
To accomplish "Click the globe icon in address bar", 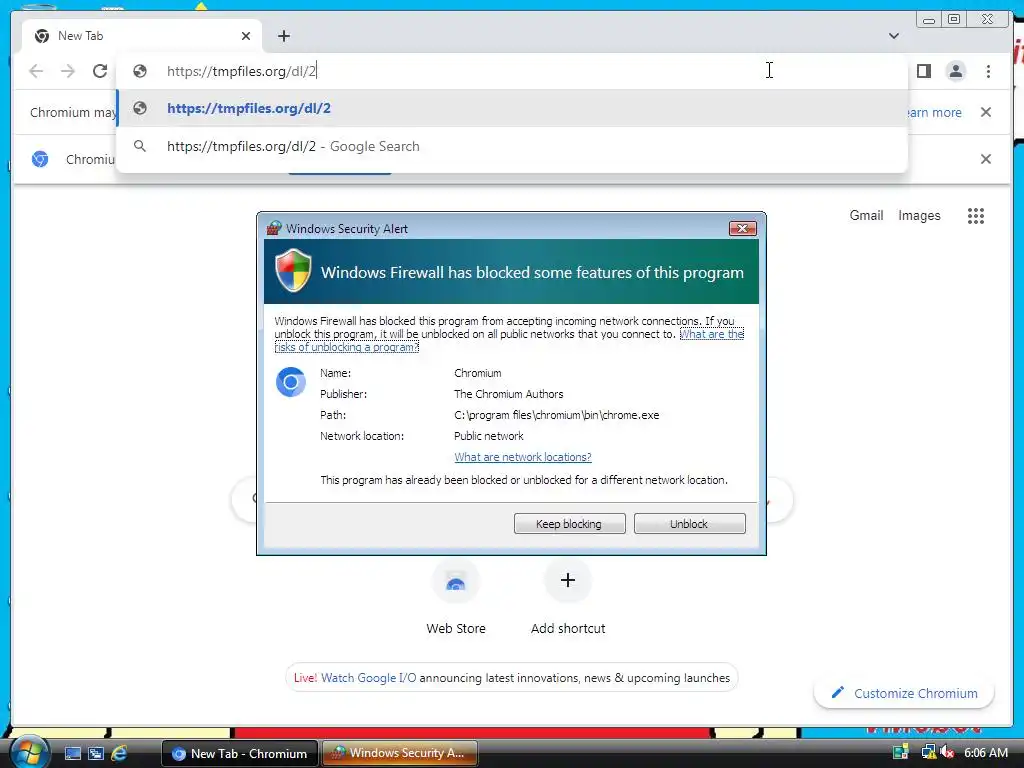I will (140, 71).
